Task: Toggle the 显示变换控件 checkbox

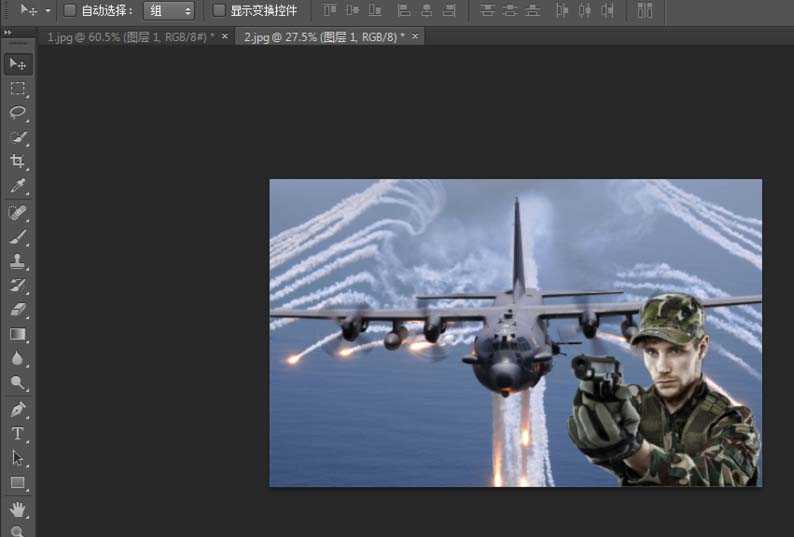Action: 219,11
